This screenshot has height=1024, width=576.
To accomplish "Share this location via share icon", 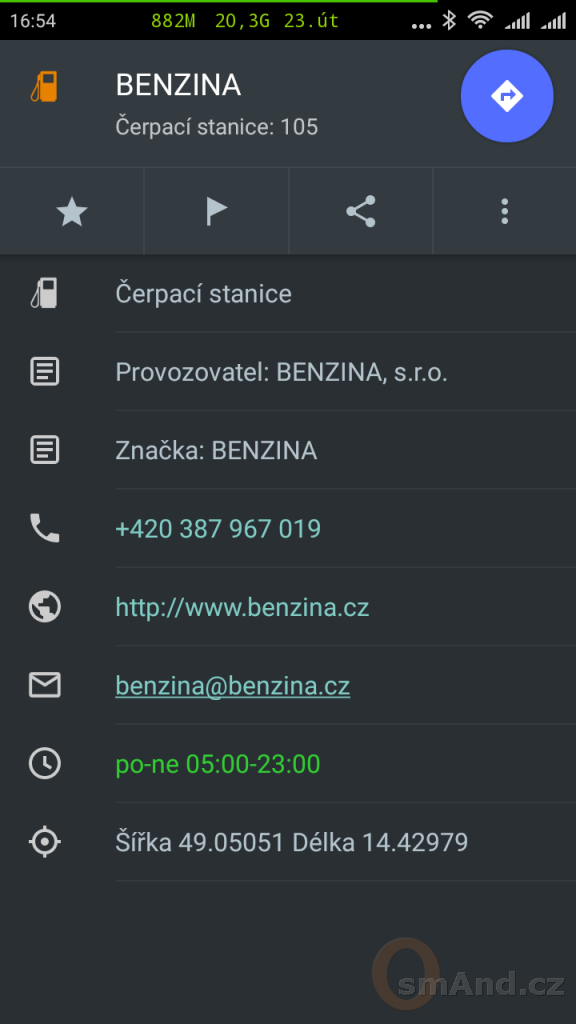I will tap(360, 212).
